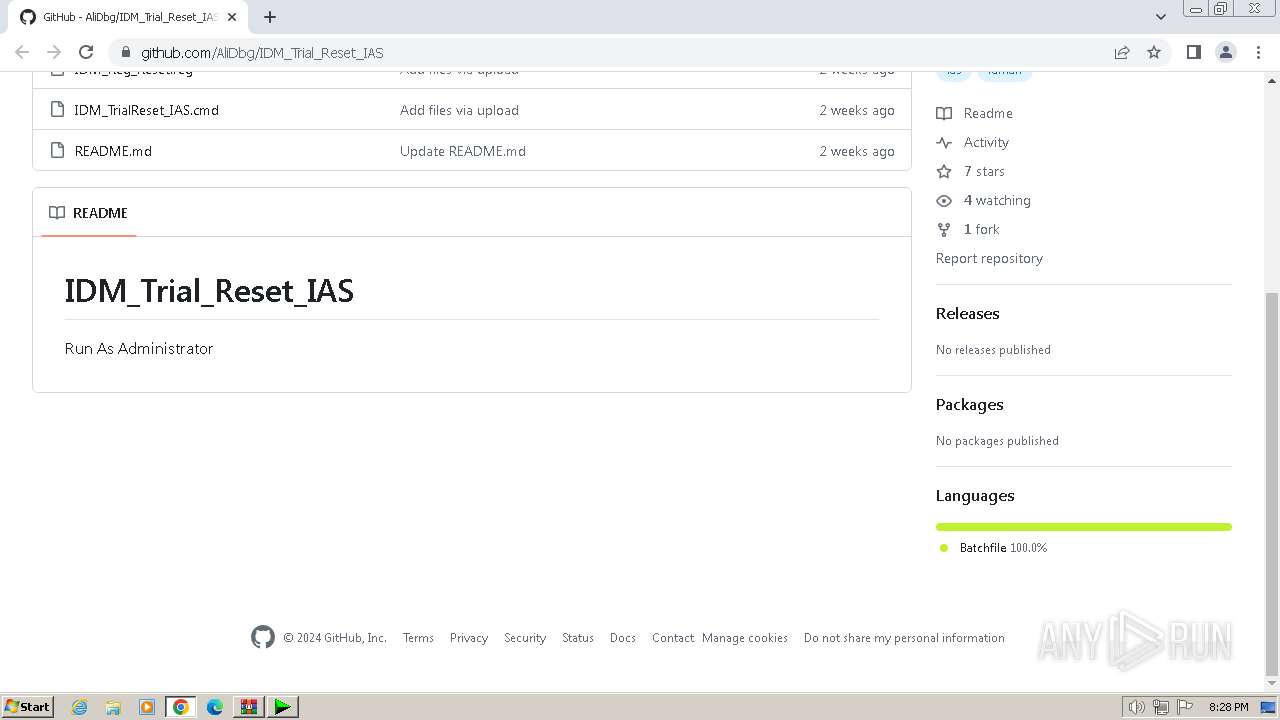The image size is (1280, 720).
Task: Open 'Add files via upload' commit
Action: [459, 110]
